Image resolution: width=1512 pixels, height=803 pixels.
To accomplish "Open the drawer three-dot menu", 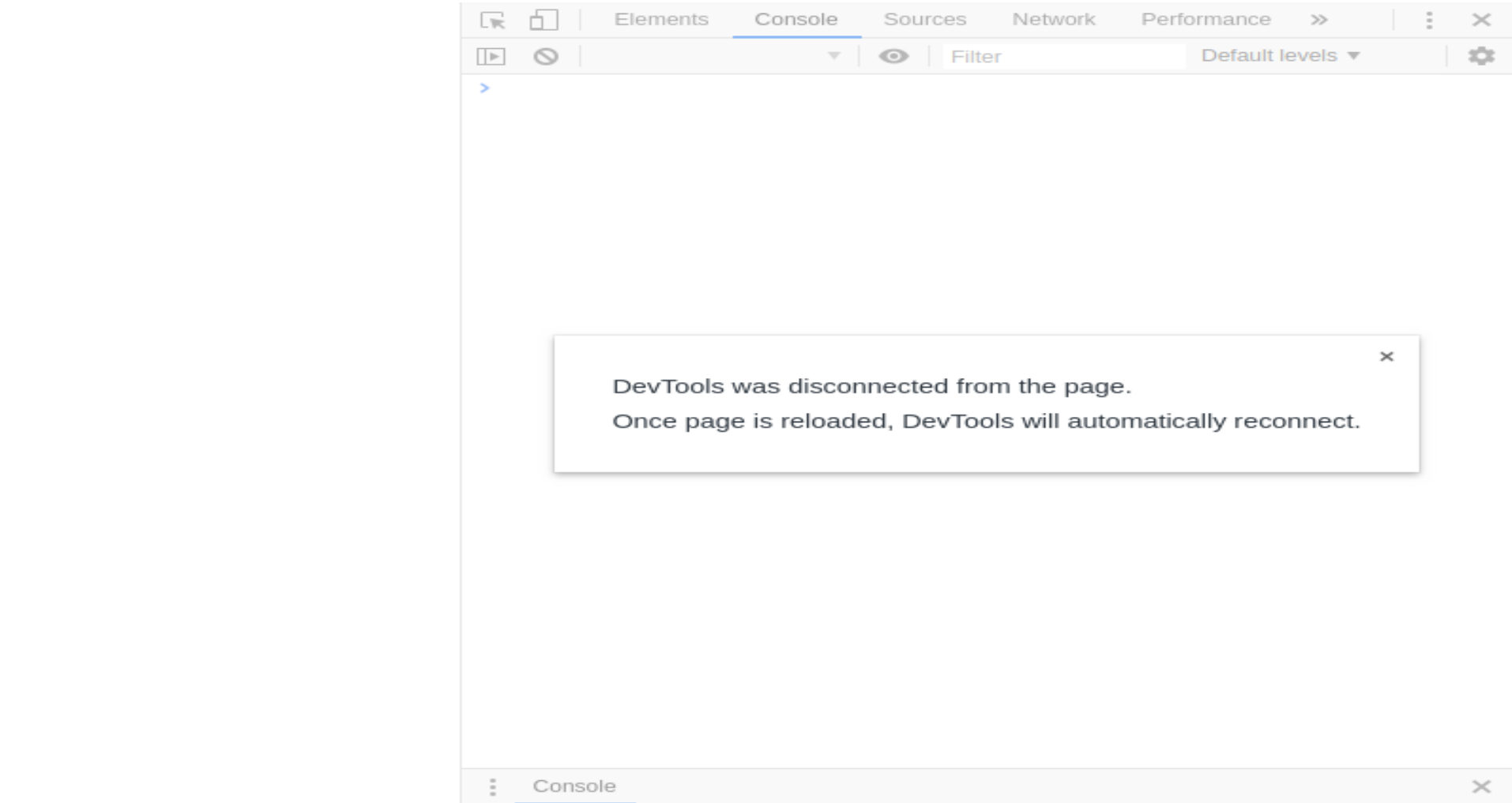I will click(x=492, y=786).
